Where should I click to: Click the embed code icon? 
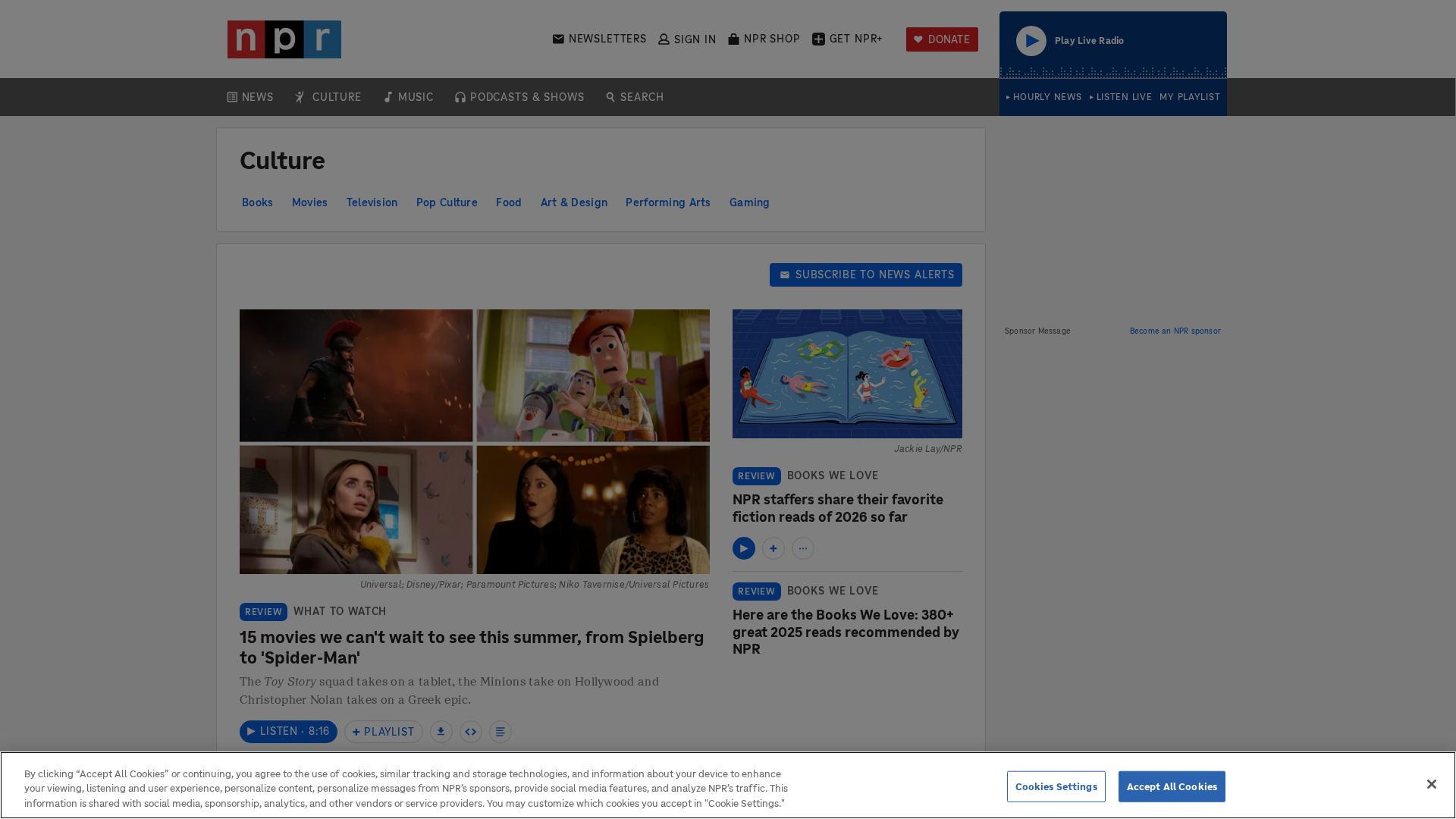[471, 732]
